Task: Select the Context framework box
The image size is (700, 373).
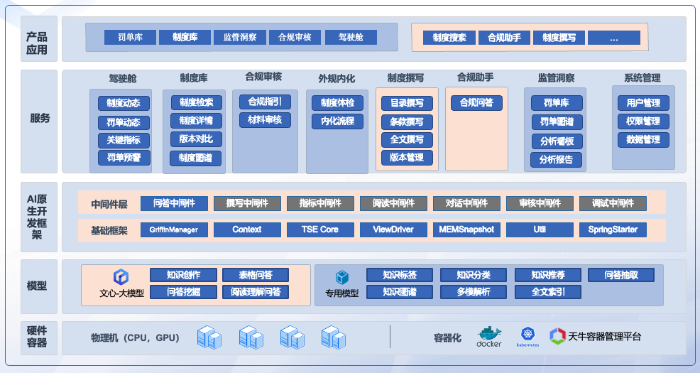Action: click(247, 230)
